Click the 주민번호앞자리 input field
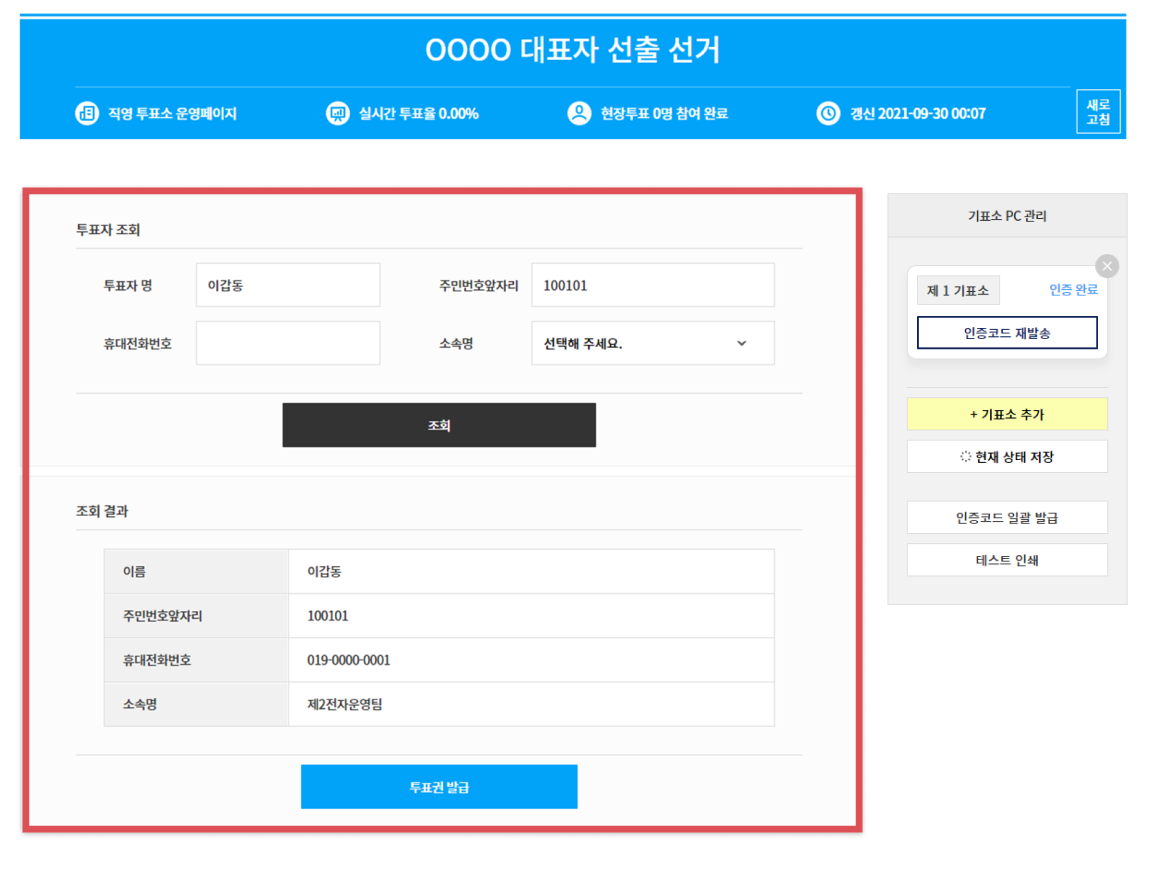 tap(652, 285)
